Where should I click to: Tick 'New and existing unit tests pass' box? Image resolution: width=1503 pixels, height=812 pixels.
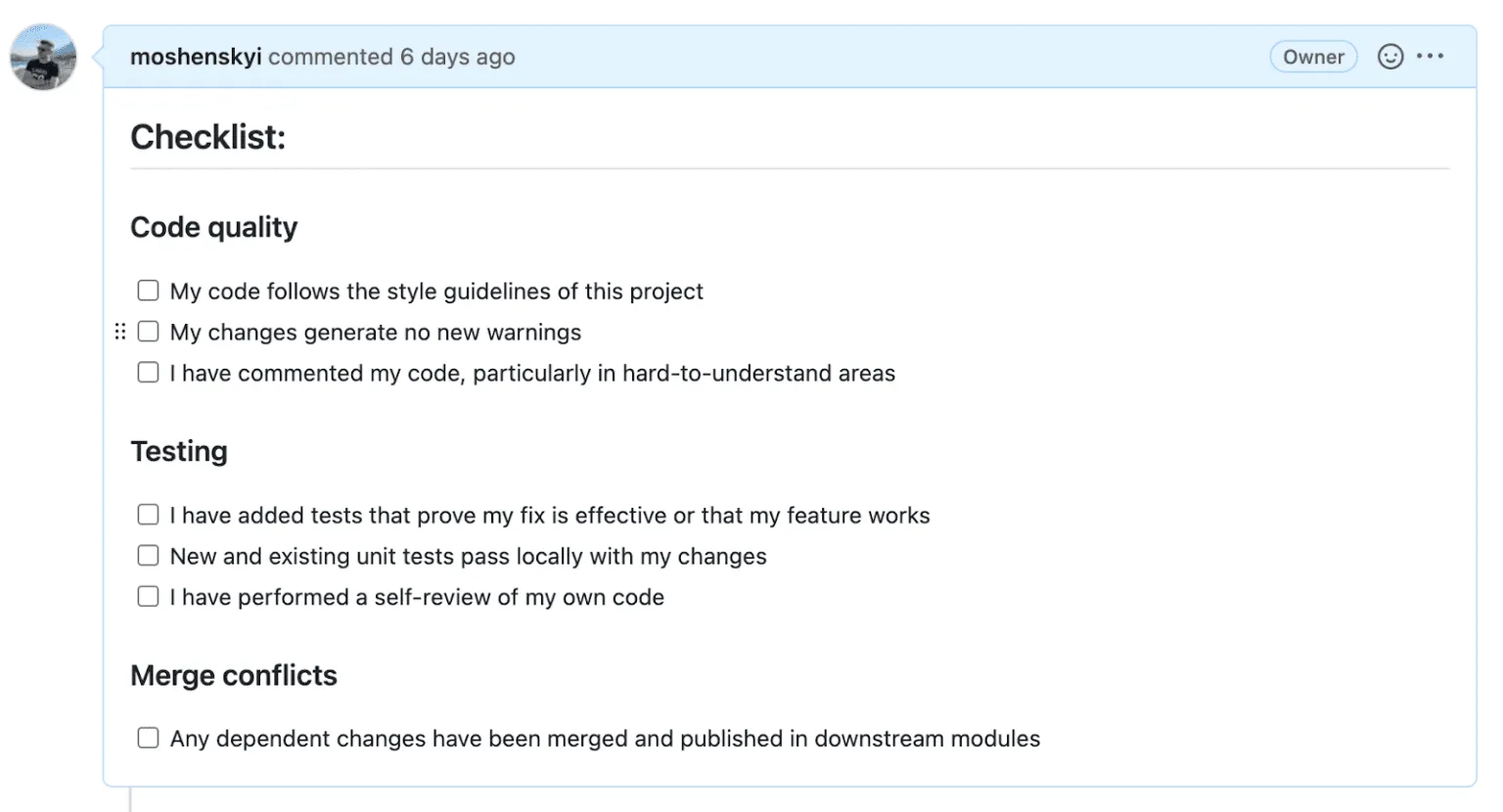(x=148, y=556)
